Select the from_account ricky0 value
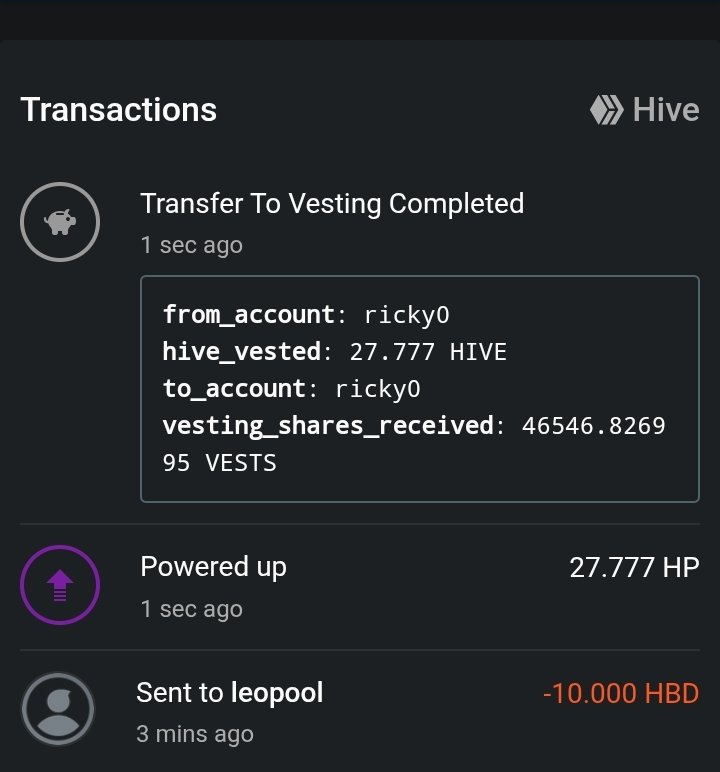Image resolution: width=720 pixels, height=772 pixels. [406, 315]
